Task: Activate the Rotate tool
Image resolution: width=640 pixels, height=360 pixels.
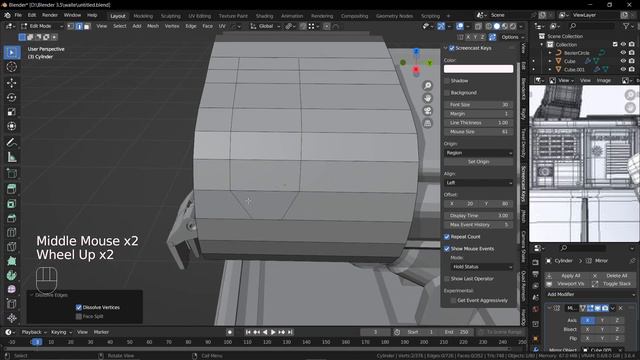Action: (x=11, y=97)
